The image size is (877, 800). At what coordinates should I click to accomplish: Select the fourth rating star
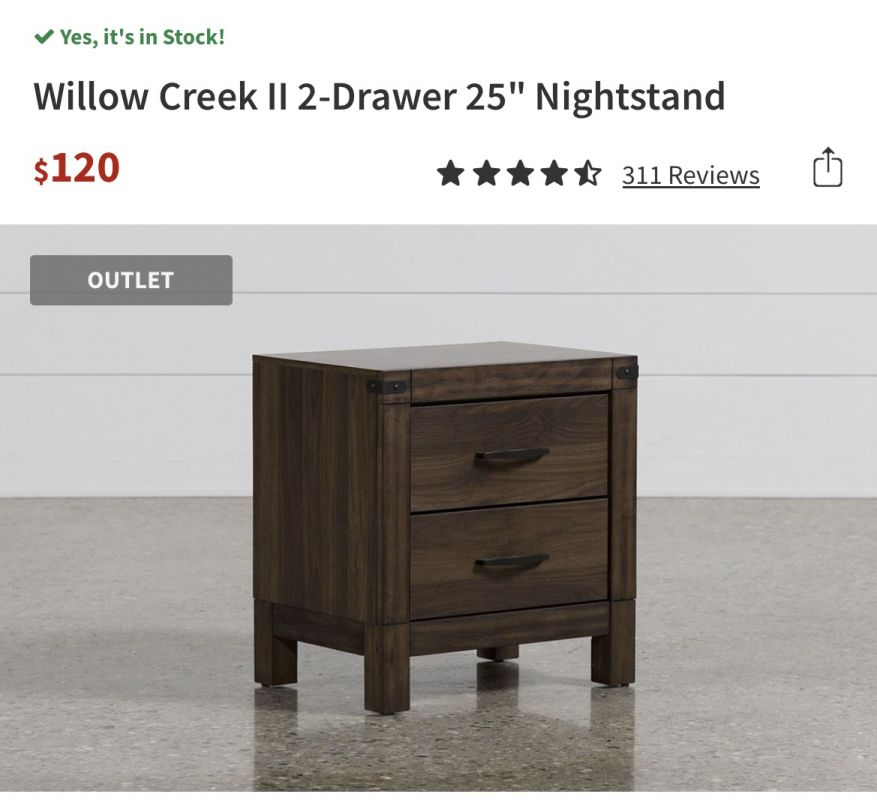point(554,173)
